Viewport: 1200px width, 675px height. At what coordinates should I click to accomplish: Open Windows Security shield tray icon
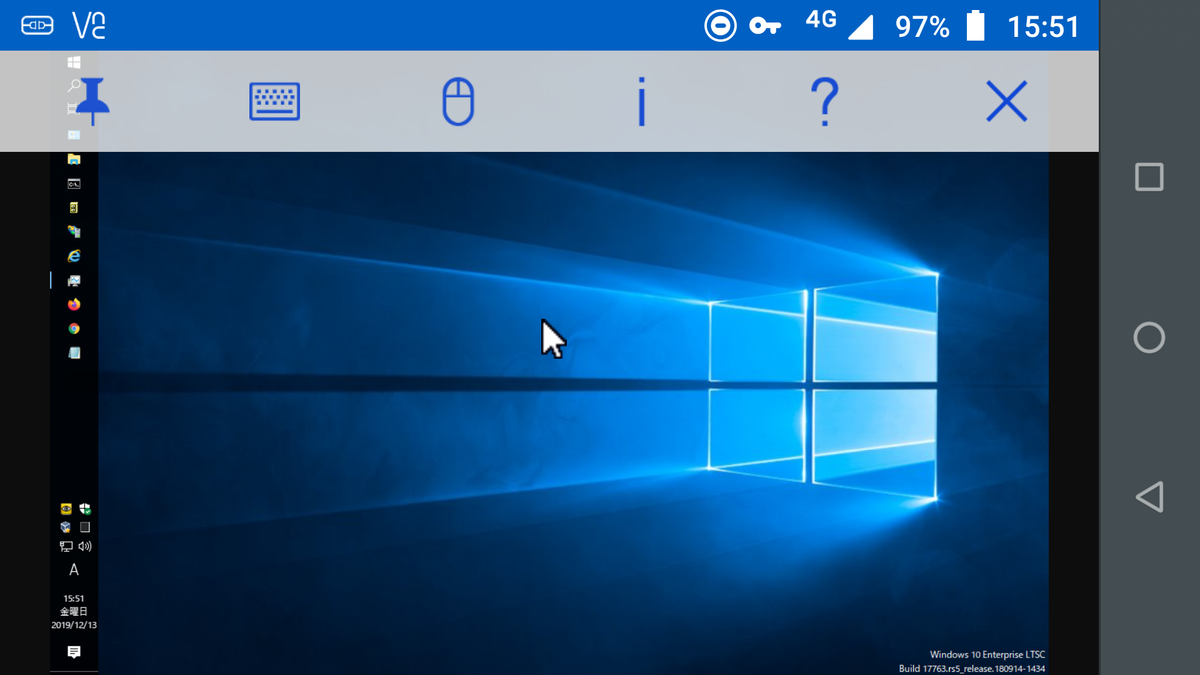pos(85,509)
